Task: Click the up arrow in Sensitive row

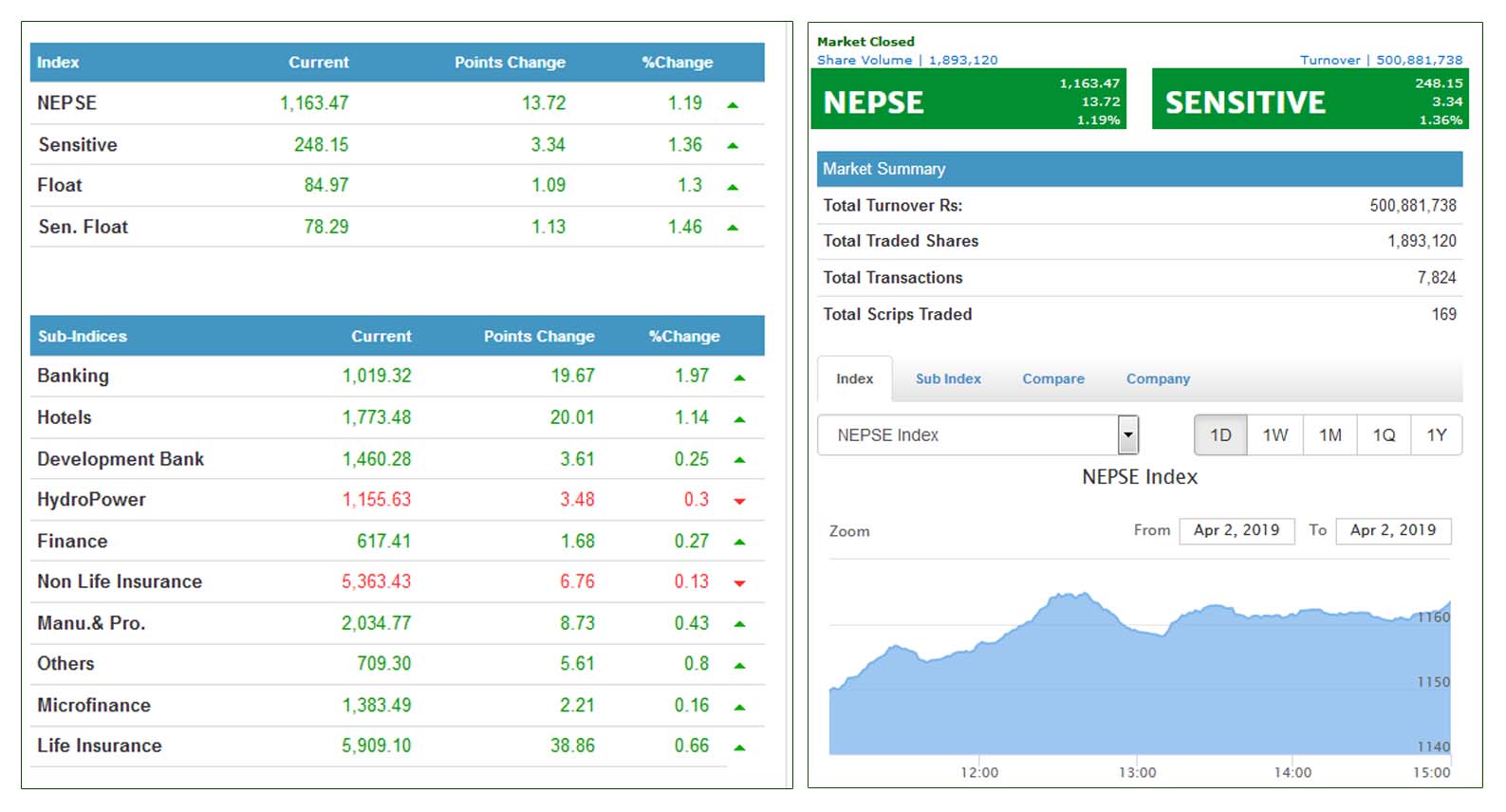Action: (733, 146)
